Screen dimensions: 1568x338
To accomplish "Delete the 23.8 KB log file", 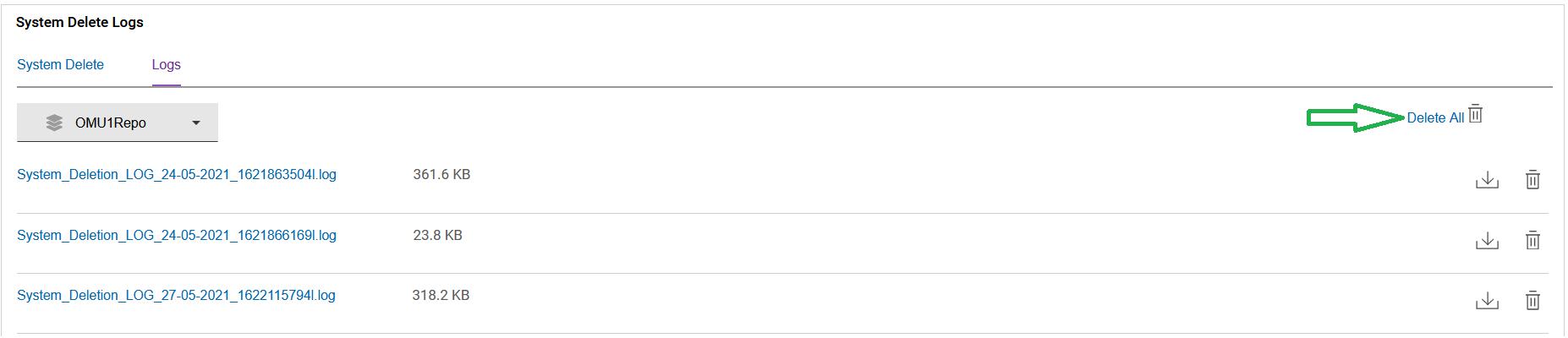I will pos(1532,241).
